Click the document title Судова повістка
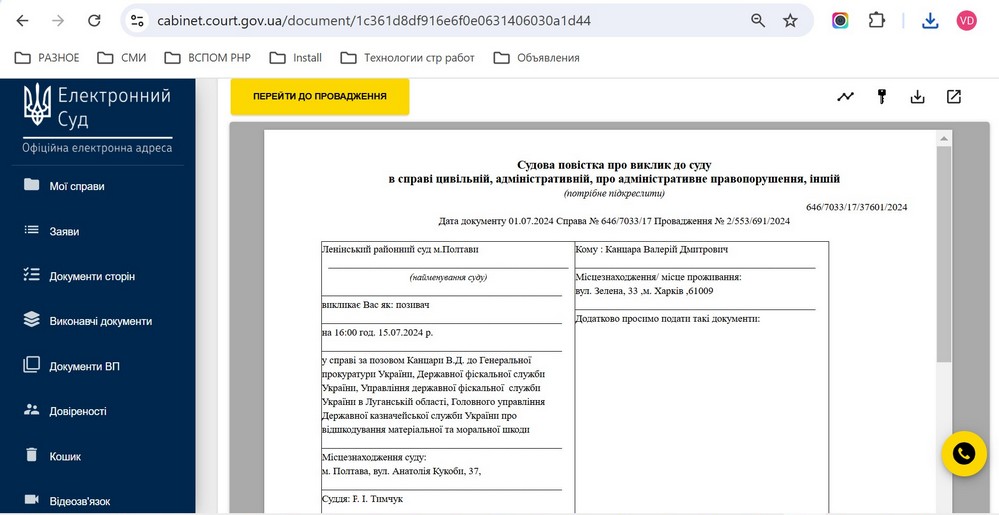999x515 pixels. pyautogui.click(x=614, y=166)
